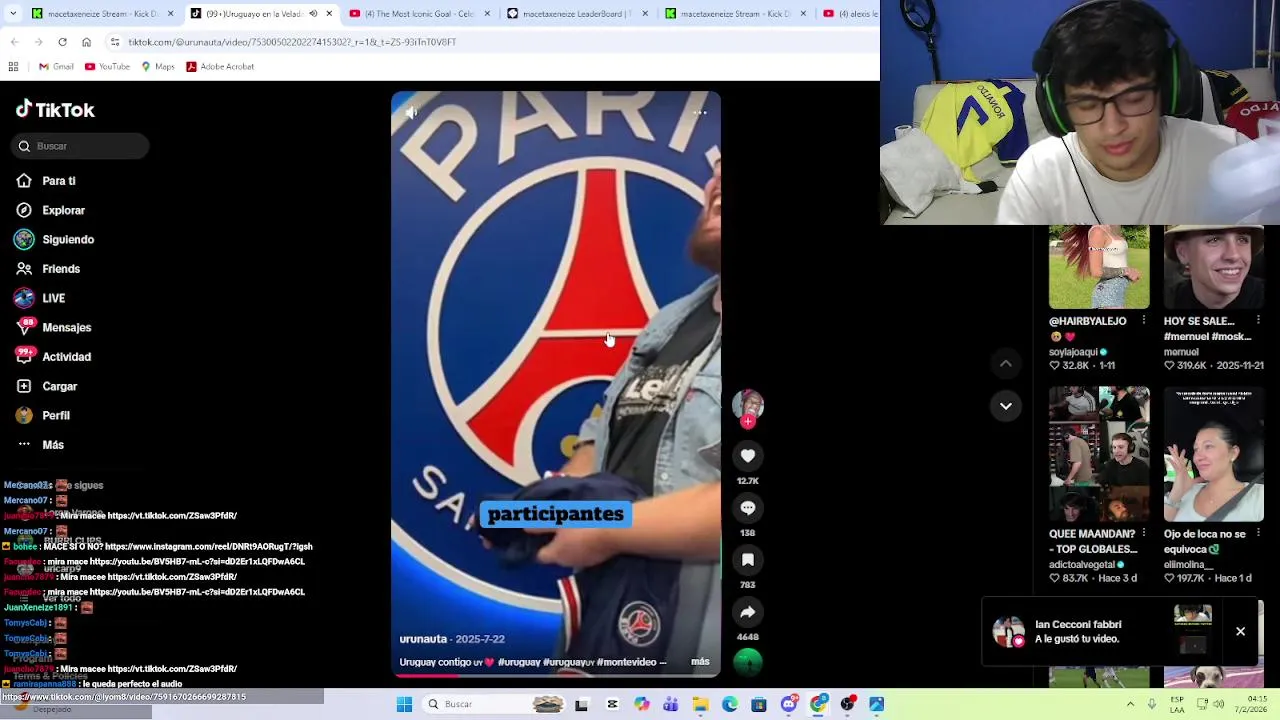Open the Ian Cecconi fabbri like notification
This screenshot has width=1280, height=720.
click(1100, 632)
